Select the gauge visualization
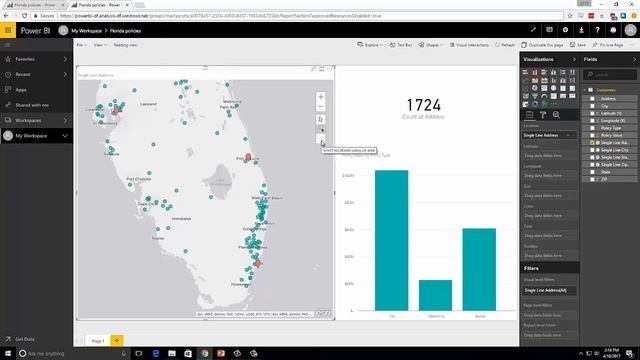Viewport: 640px width, 360px height. tap(544, 96)
